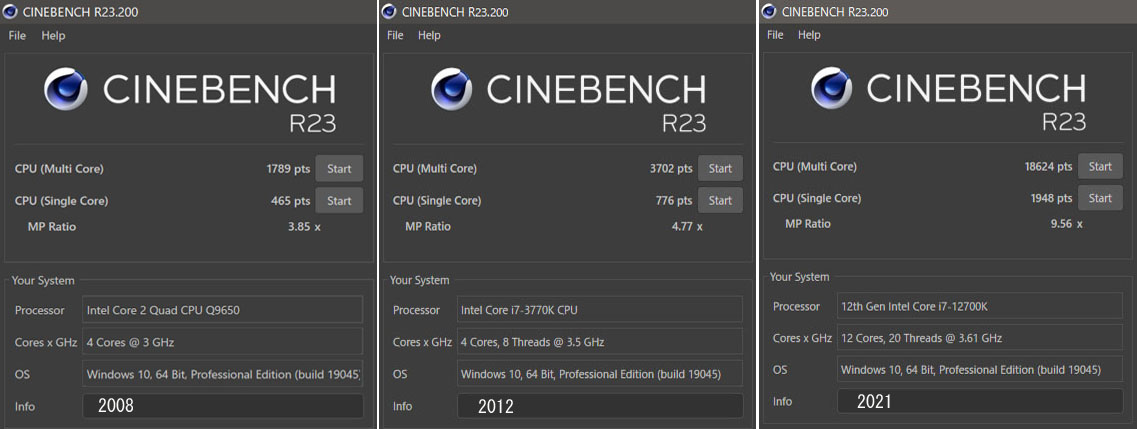Screen dimensions: 1137x429
Task: Select processor field Intel Core i7-3770K CPU
Action: [600, 310]
